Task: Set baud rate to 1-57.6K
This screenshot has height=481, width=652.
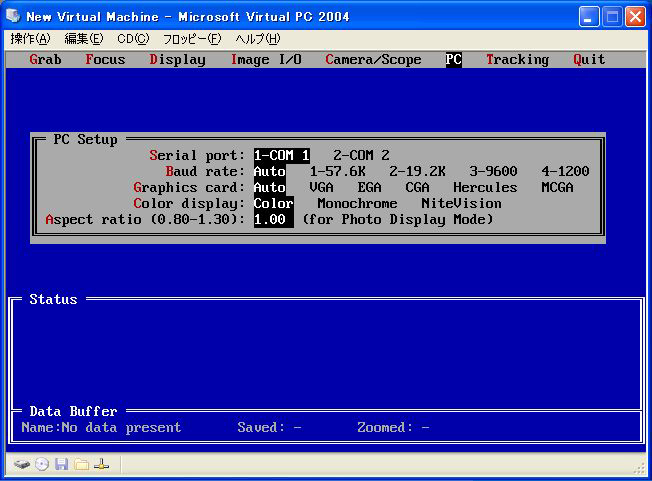Action: click(338, 171)
